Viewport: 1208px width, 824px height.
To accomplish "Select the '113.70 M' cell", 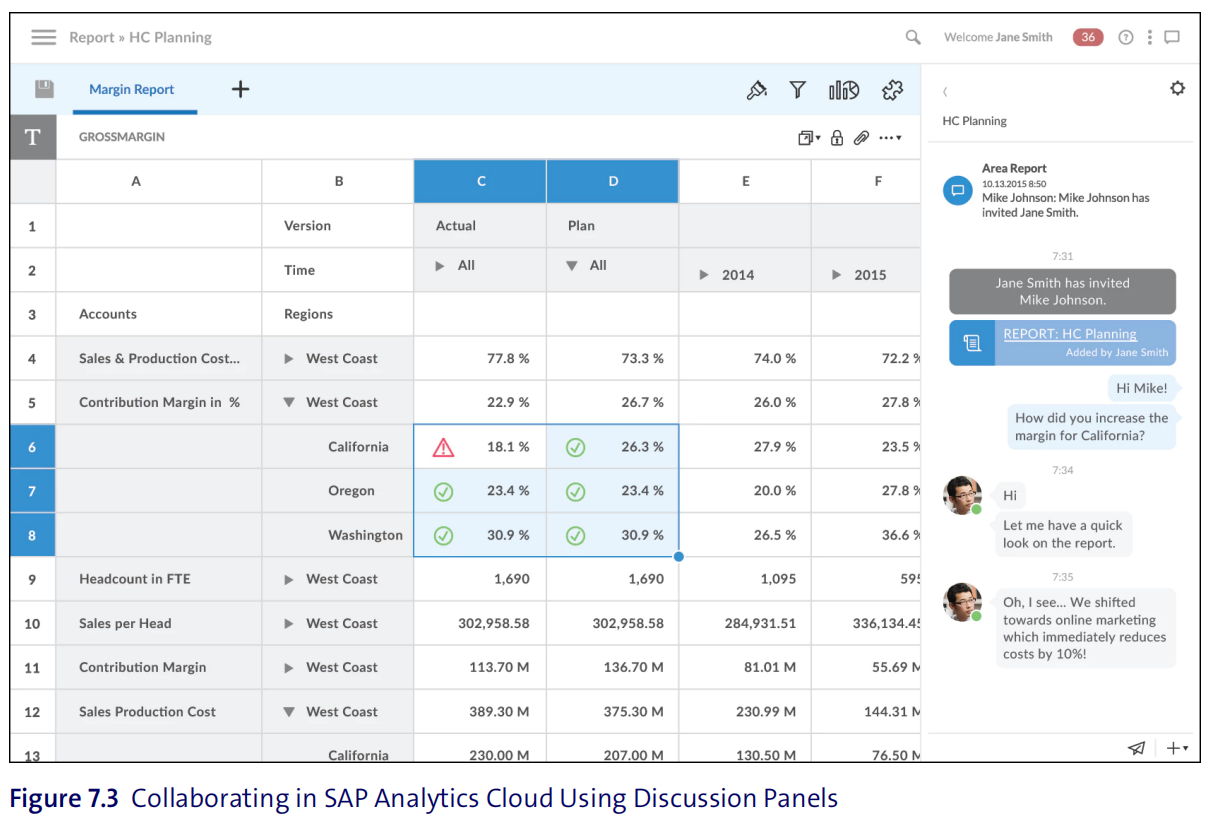I will [480, 668].
